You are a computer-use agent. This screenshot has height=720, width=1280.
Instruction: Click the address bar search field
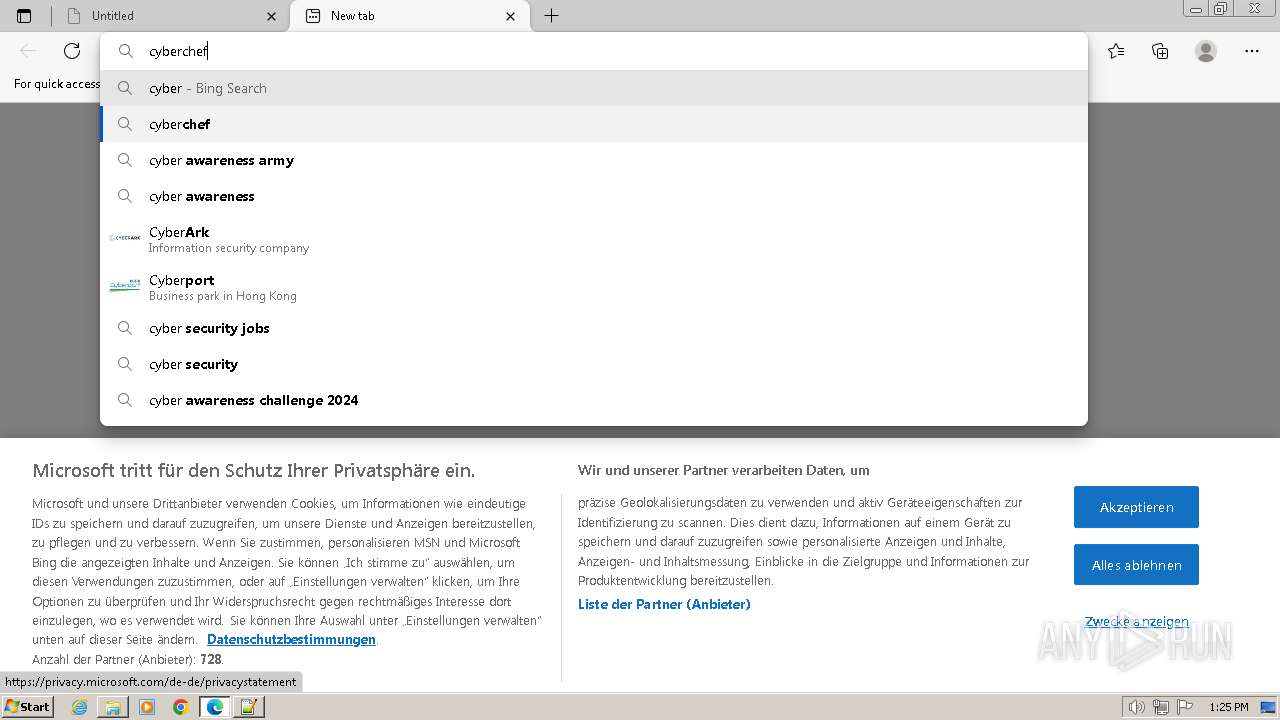(600, 51)
